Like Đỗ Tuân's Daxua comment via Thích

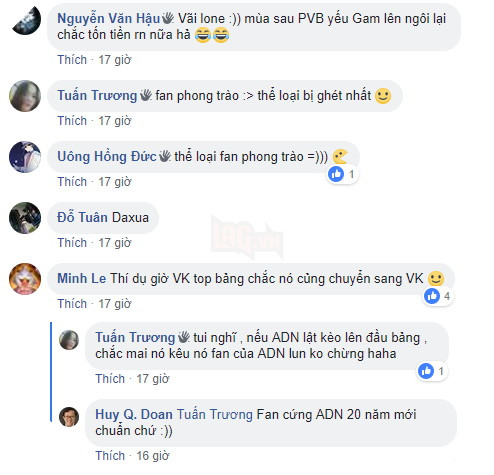point(72,242)
